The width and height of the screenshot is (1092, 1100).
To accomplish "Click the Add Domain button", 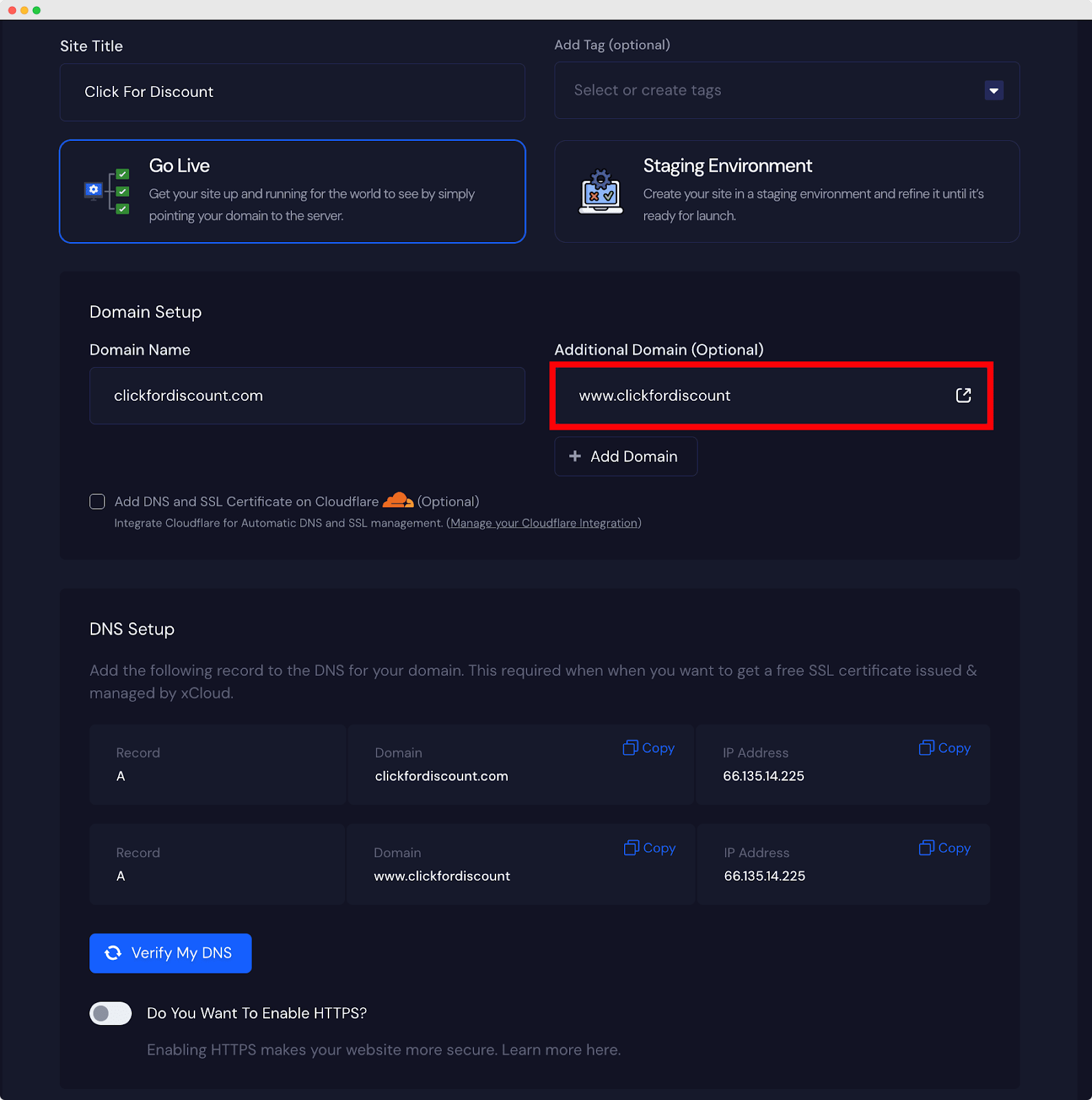I will (x=625, y=456).
